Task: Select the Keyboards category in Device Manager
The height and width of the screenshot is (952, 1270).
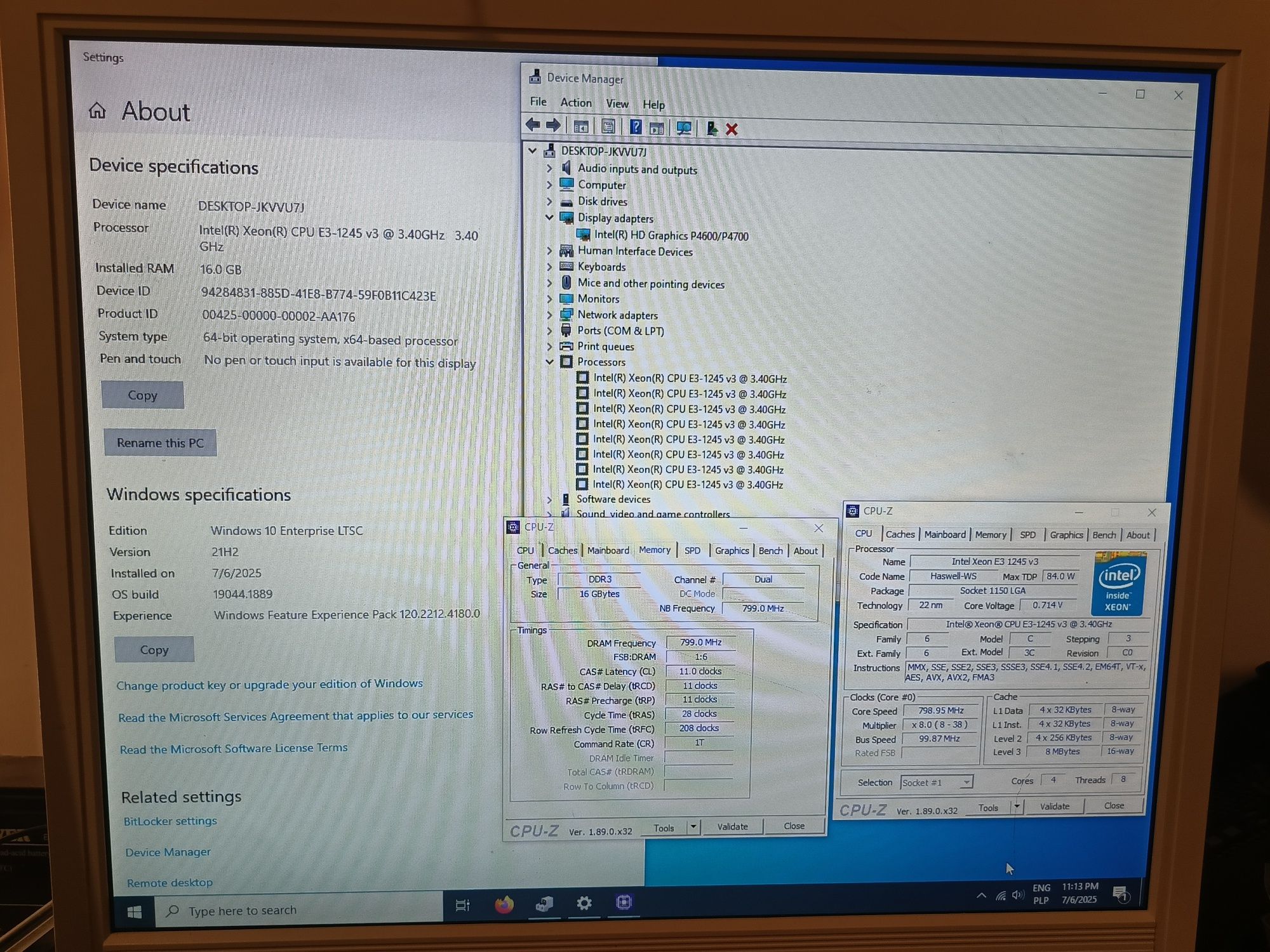Action: click(601, 267)
